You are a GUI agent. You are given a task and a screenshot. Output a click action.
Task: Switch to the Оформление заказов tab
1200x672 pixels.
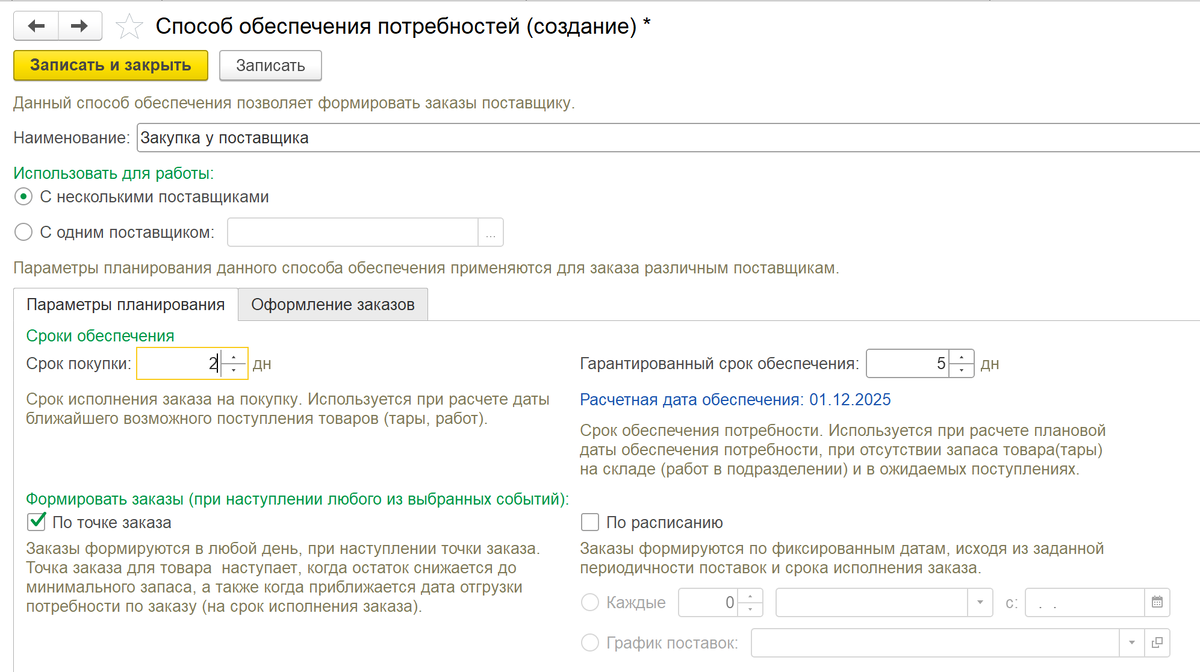(x=331, y=303)
